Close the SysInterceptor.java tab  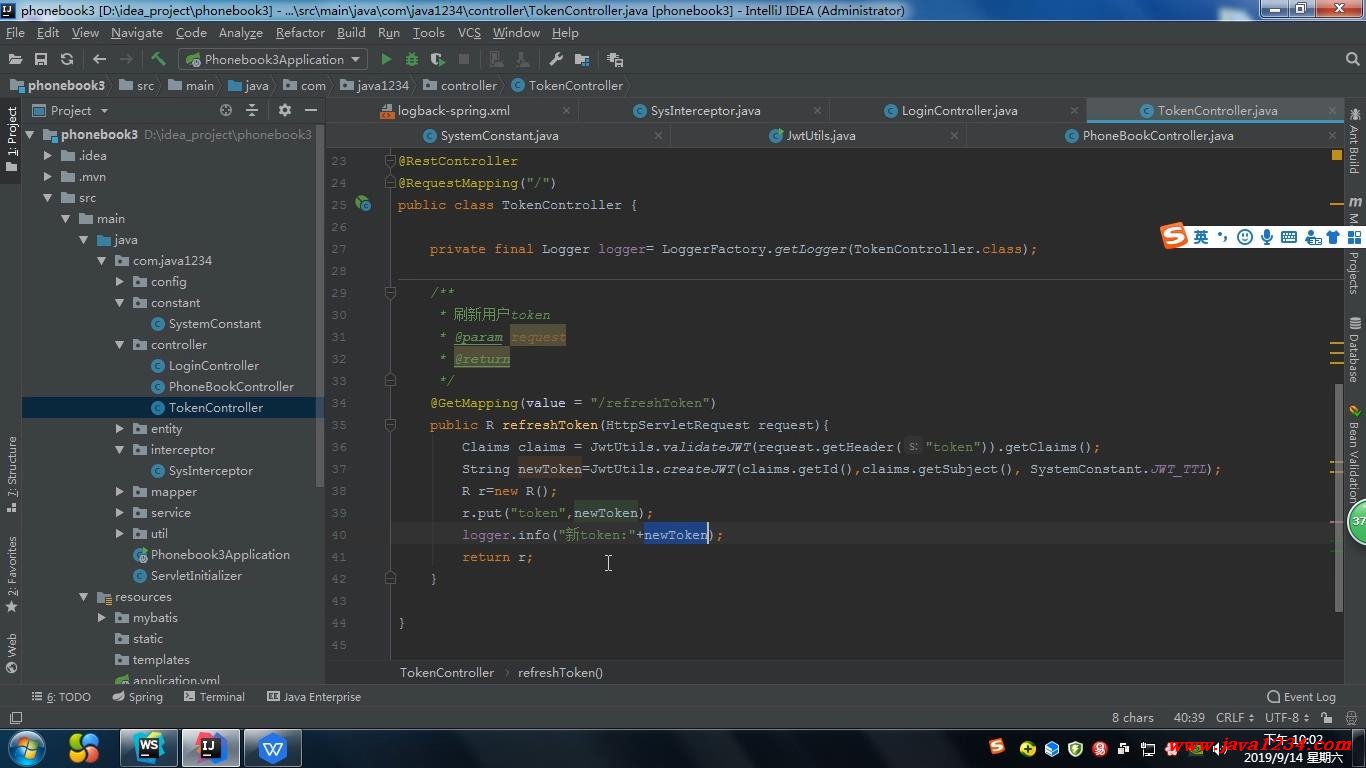(818, 110)
